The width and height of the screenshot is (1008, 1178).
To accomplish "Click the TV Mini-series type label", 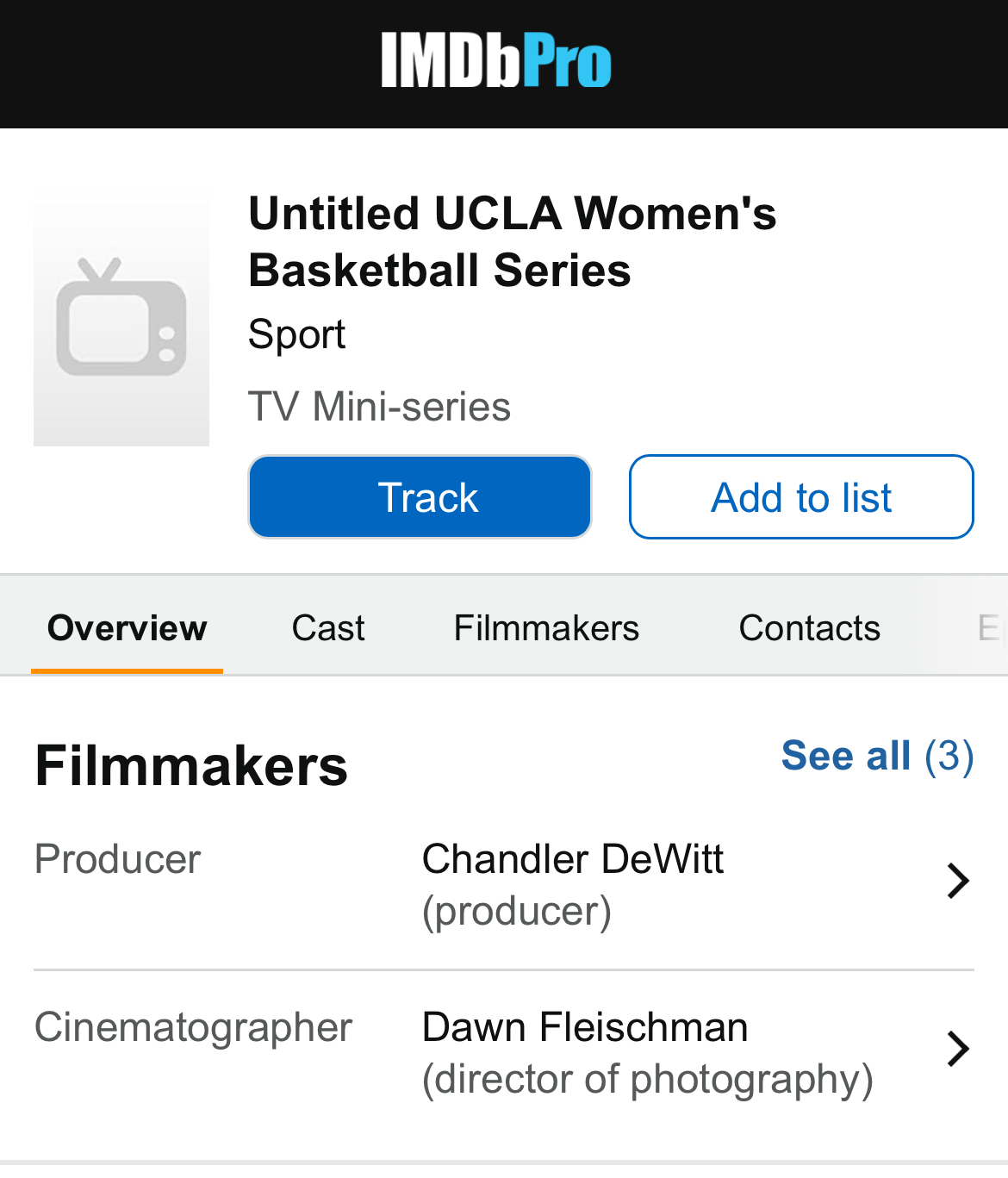I will pos(379,407).
